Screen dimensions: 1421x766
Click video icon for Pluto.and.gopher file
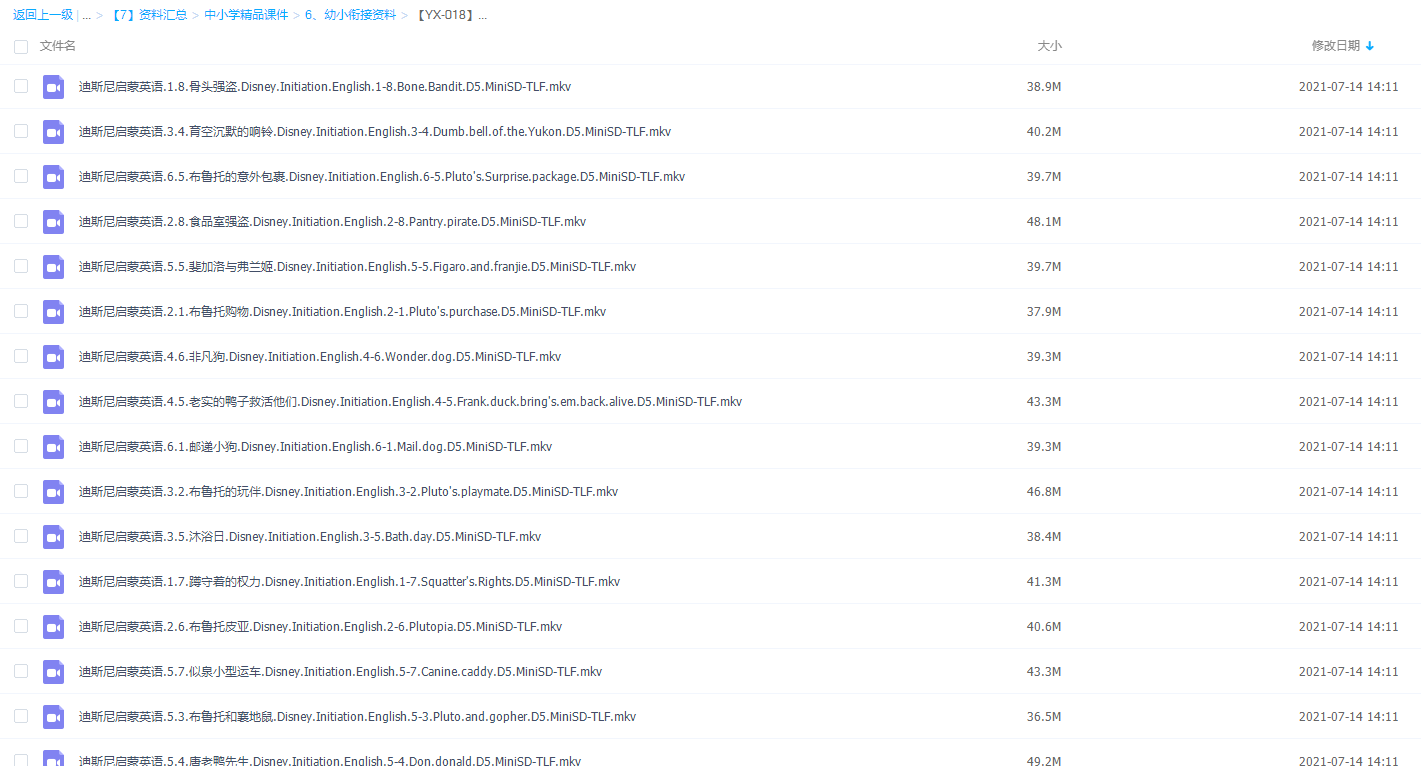53,717
